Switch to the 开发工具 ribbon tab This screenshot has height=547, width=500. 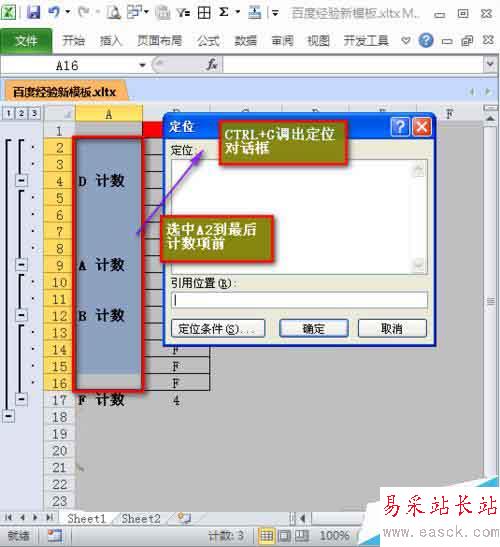[x=366, y=41]
